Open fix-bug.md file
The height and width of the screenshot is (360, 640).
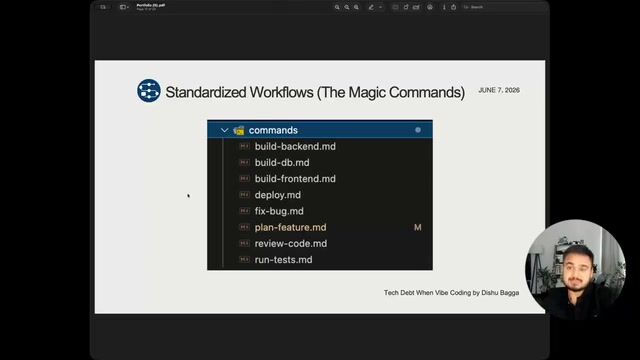click(x=279, y=211)
